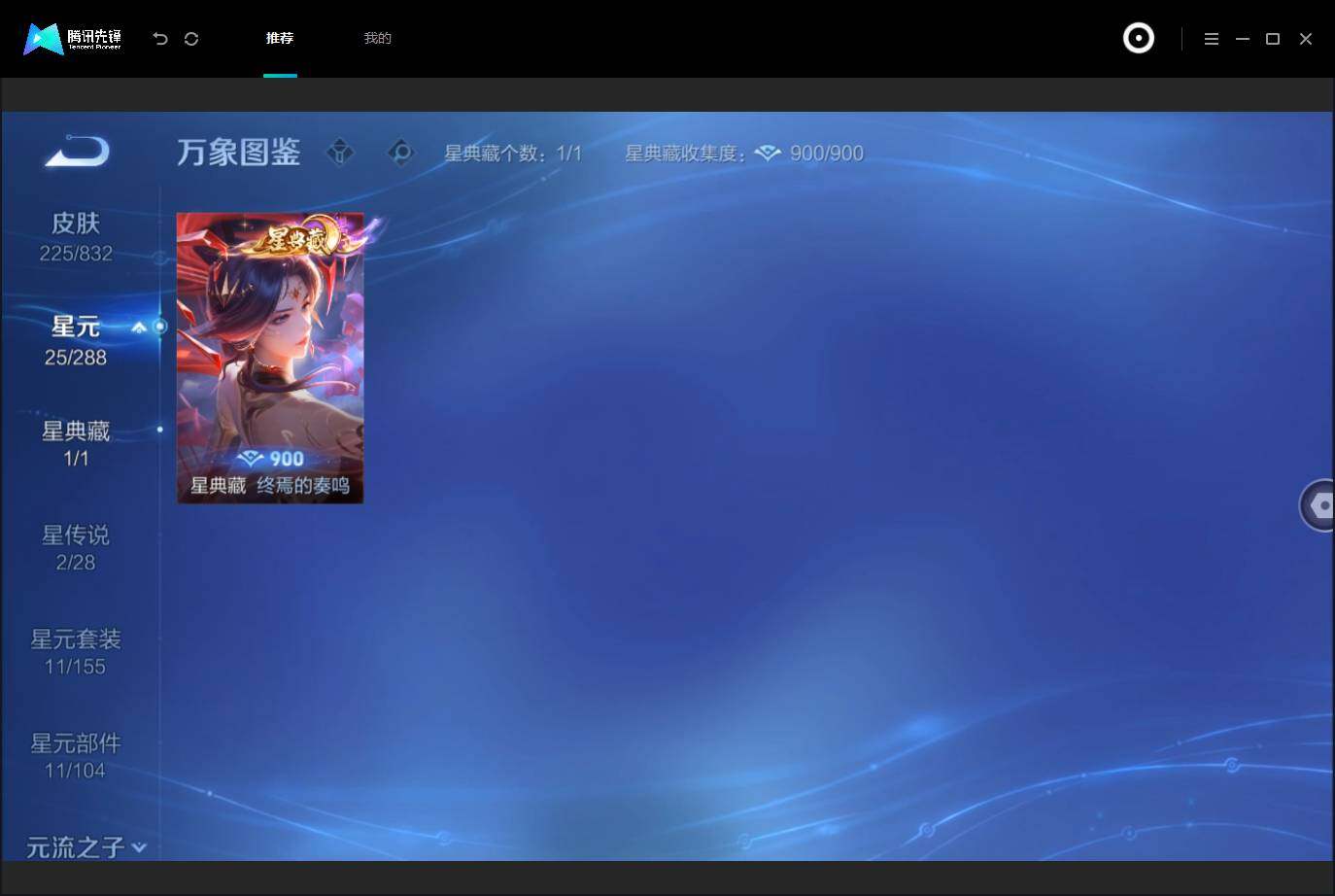Open the 星传说 subcategory
Image resolution: width=1335 pixels, height=896 pixels.
[x=76, y=547]
